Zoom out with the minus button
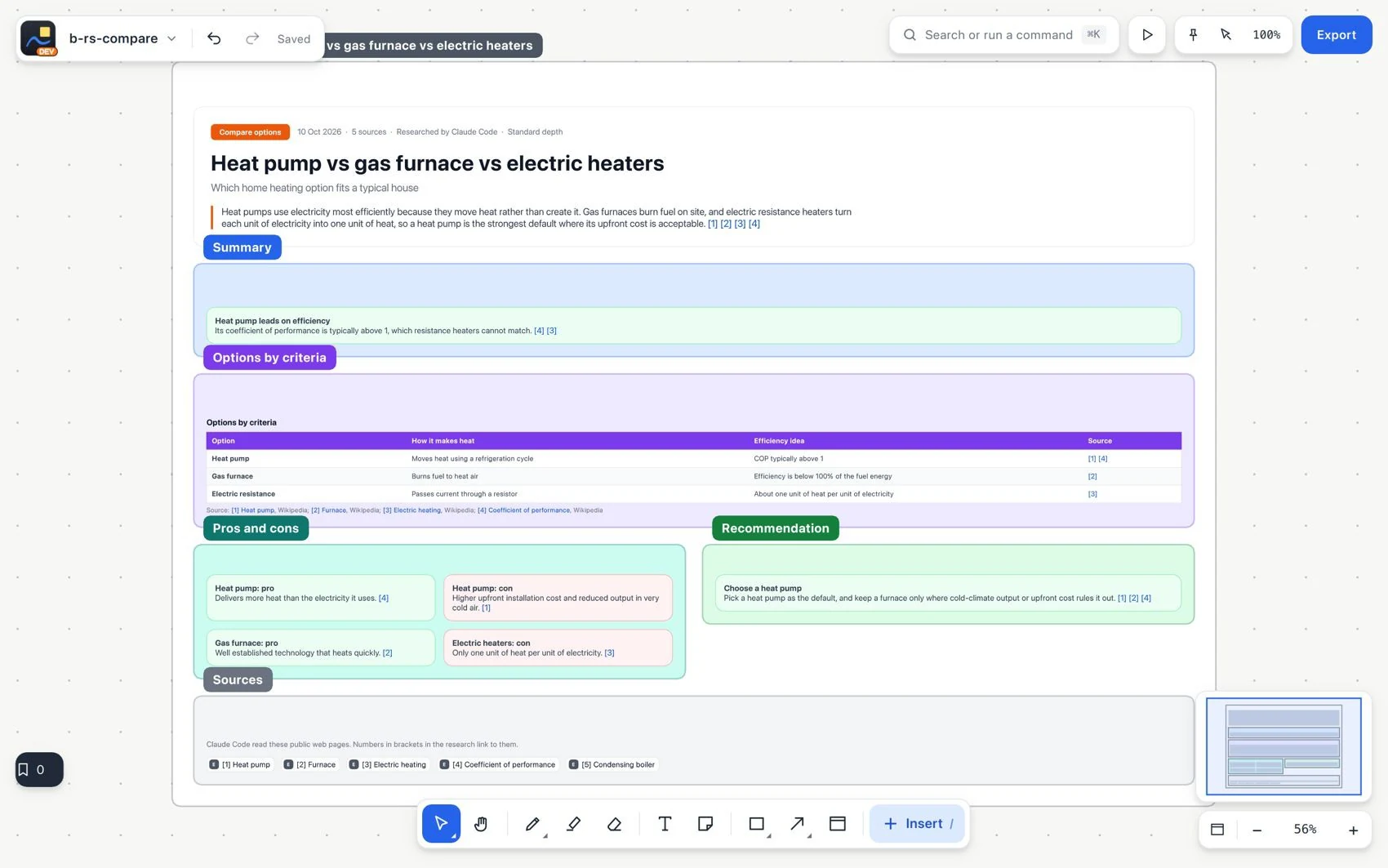The height and width of the screenshot is (868, 1388). (1257, 830)
